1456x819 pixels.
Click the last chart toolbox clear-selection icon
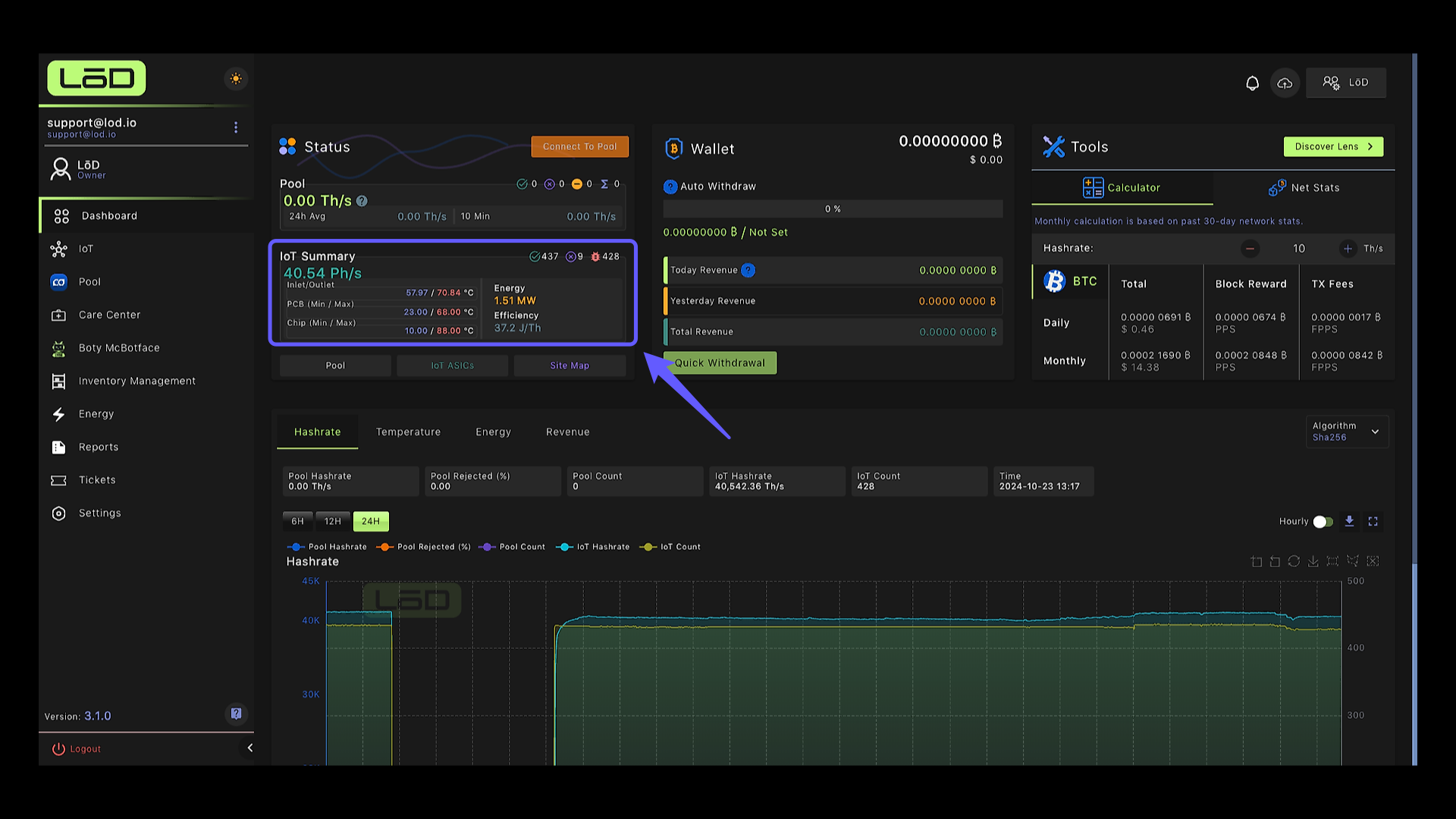coord(1373,561)
